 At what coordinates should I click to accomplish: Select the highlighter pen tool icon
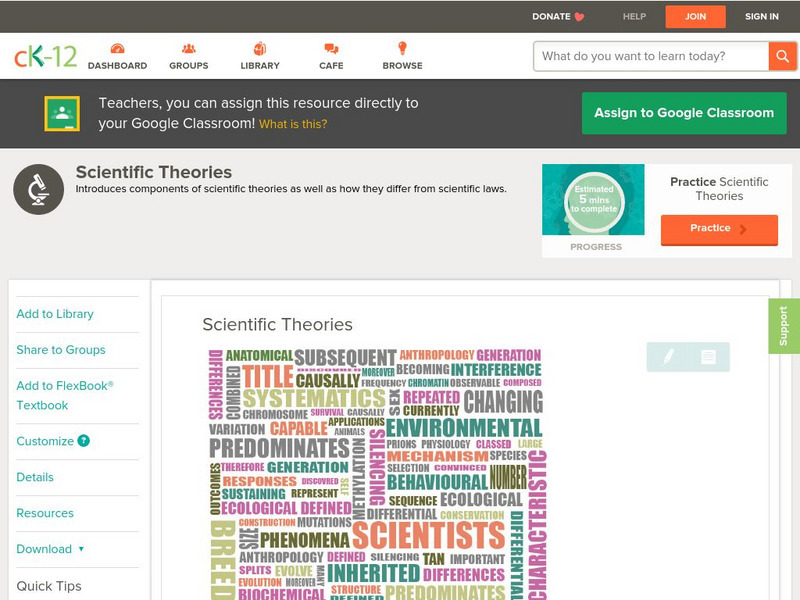pos(668,356)
